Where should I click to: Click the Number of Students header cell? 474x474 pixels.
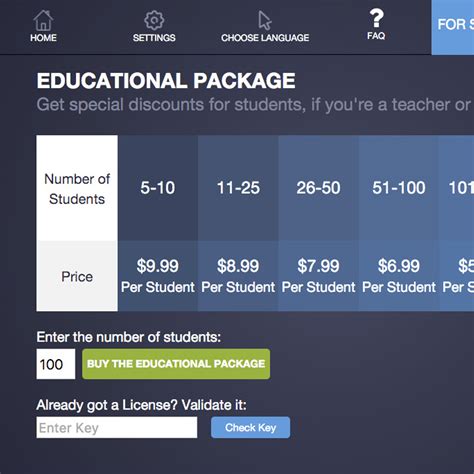click(x=77, y=188)
